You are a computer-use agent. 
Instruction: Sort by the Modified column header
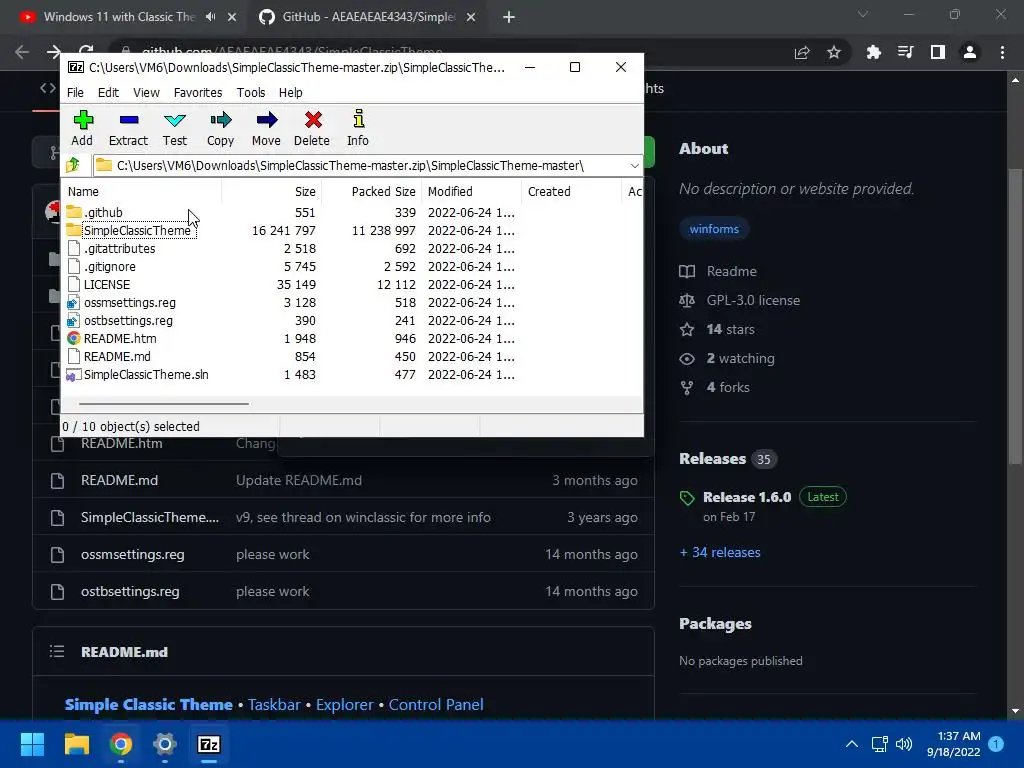pyautogui.click(x=473, y=191)
